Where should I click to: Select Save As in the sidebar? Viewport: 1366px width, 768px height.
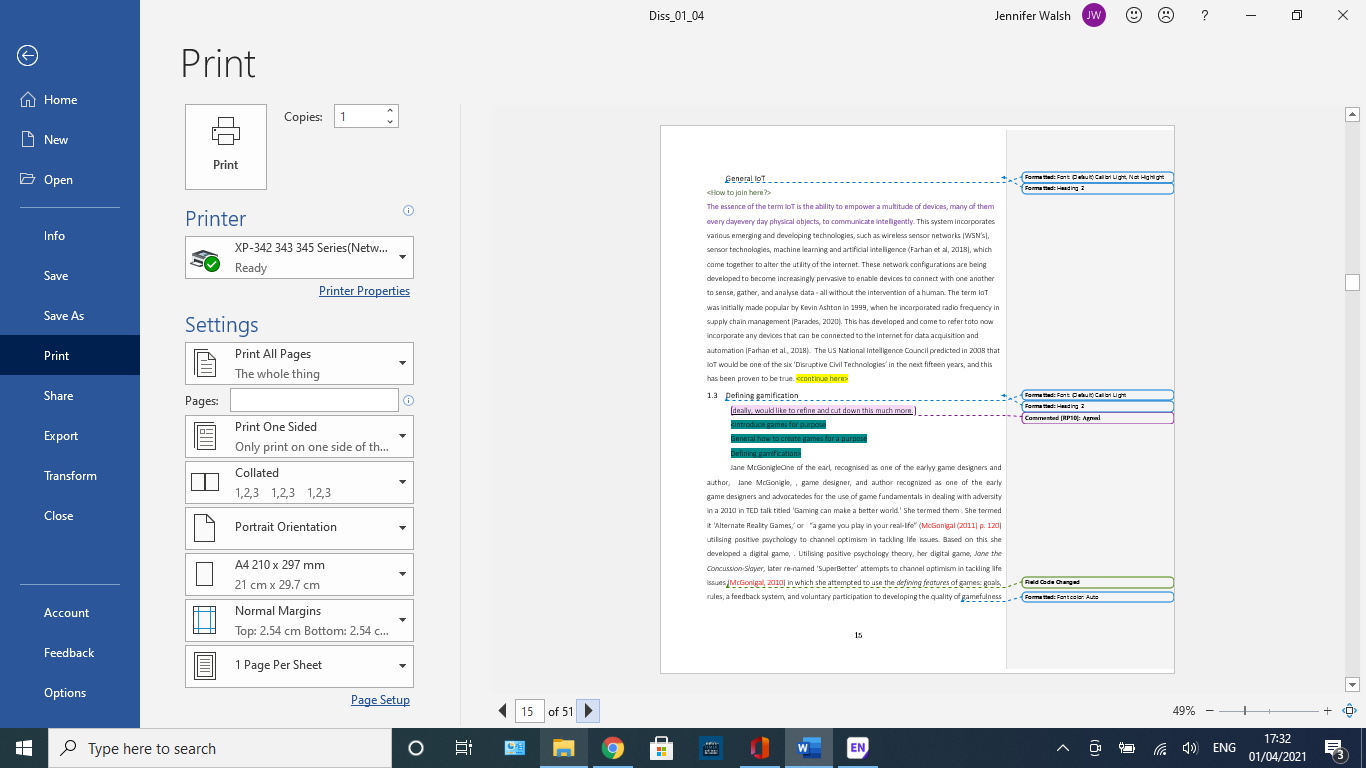[64, 316]
